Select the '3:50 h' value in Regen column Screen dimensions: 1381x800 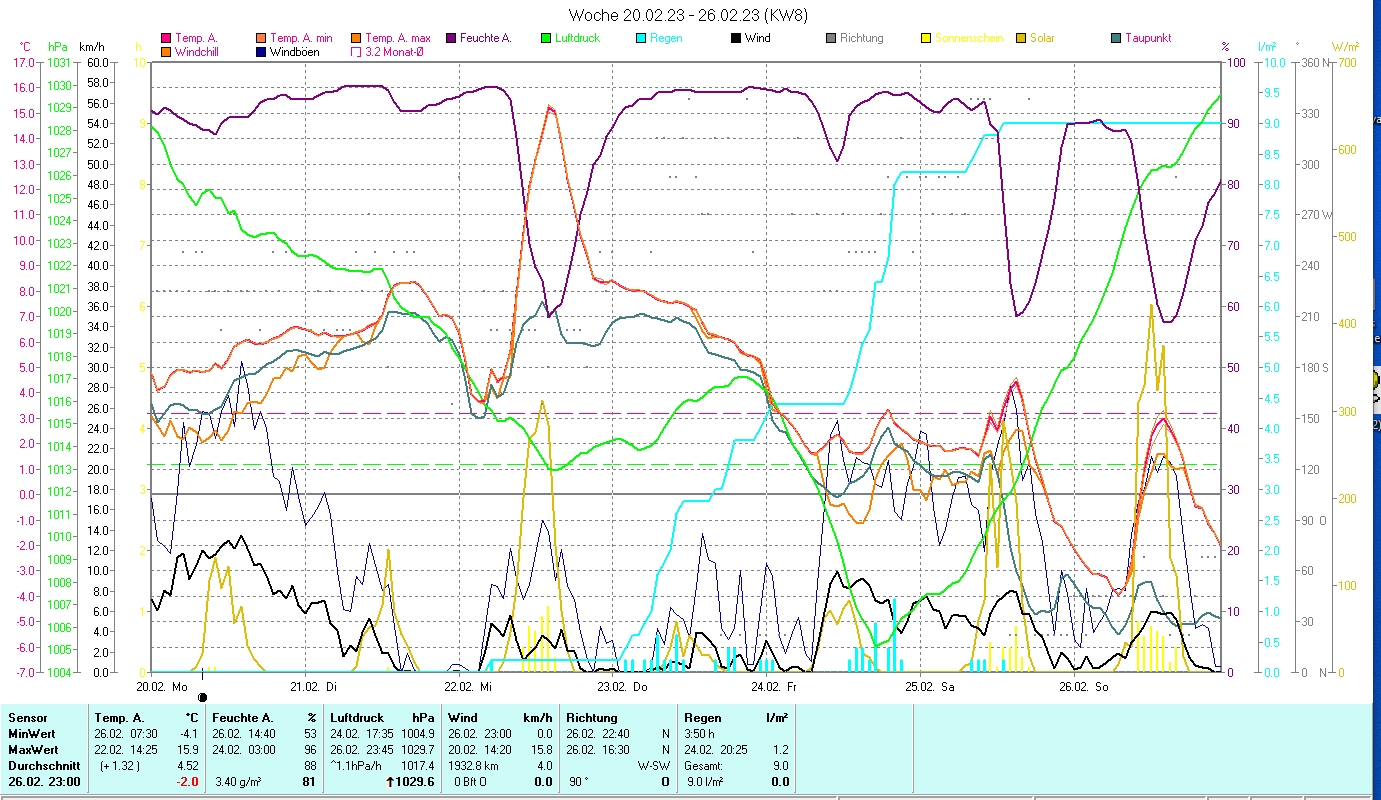tap(700, 733)
